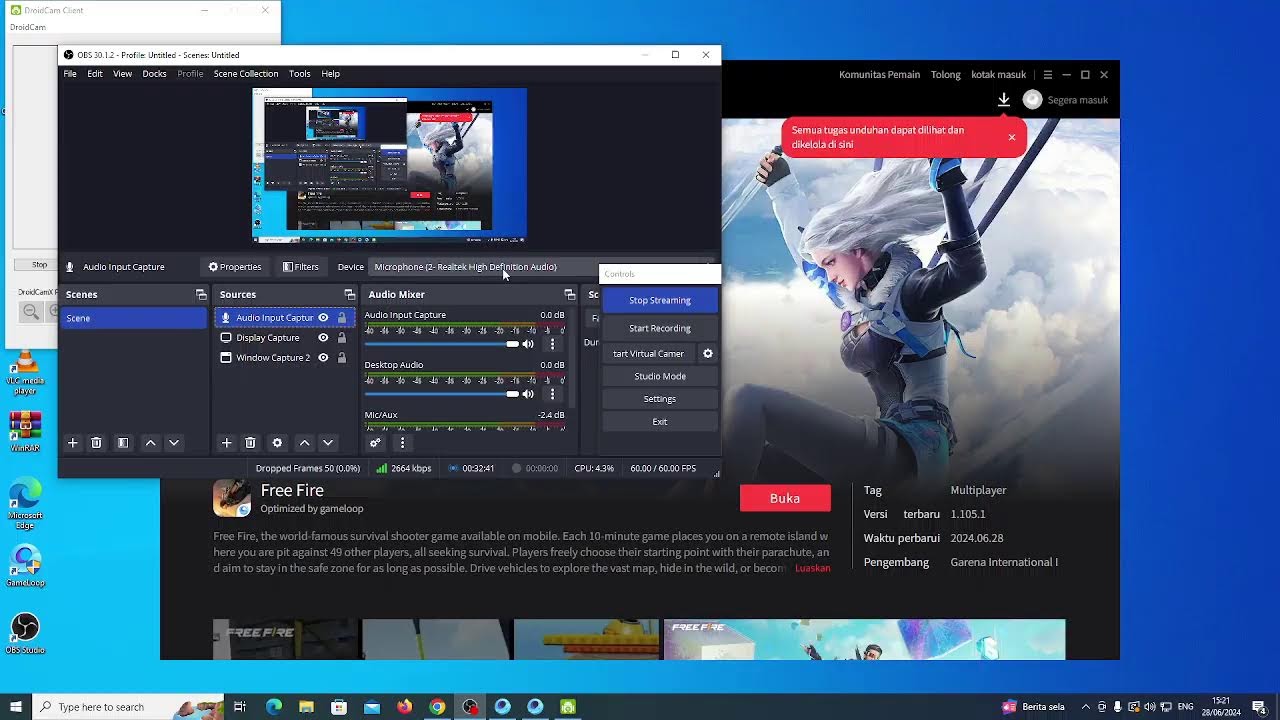Open Audio Mixer menu dots at bottom
This screenshot has height=720, width=1280.
402,443
